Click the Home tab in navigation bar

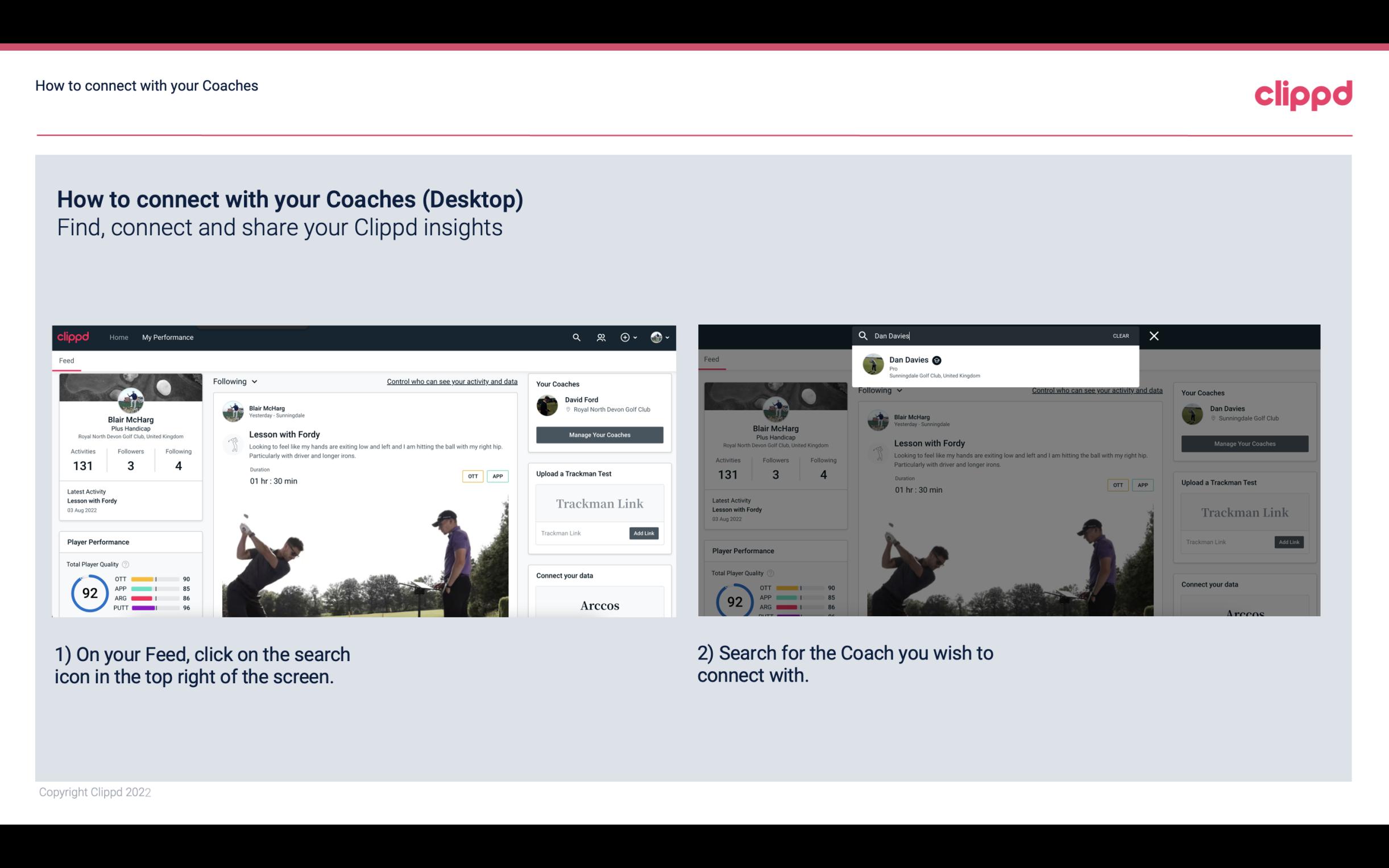click(x=120, y=337)
